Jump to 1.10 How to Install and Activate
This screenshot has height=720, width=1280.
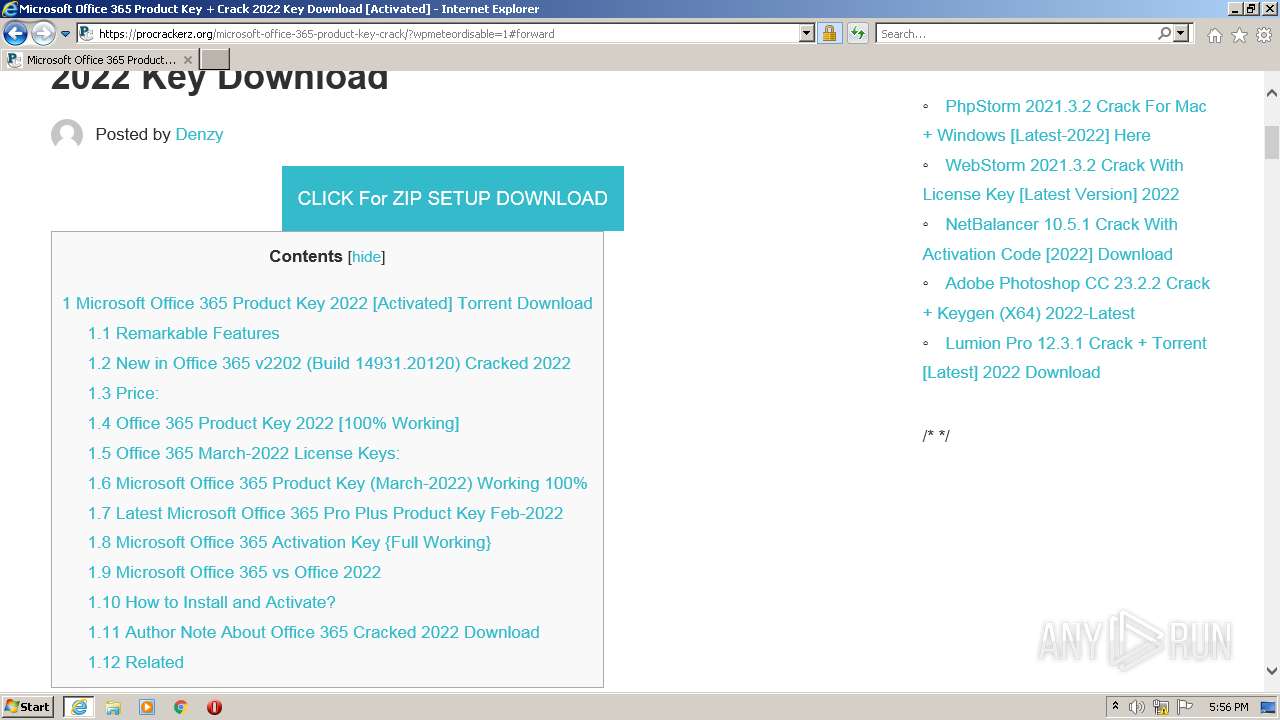[x=211, y=602]
